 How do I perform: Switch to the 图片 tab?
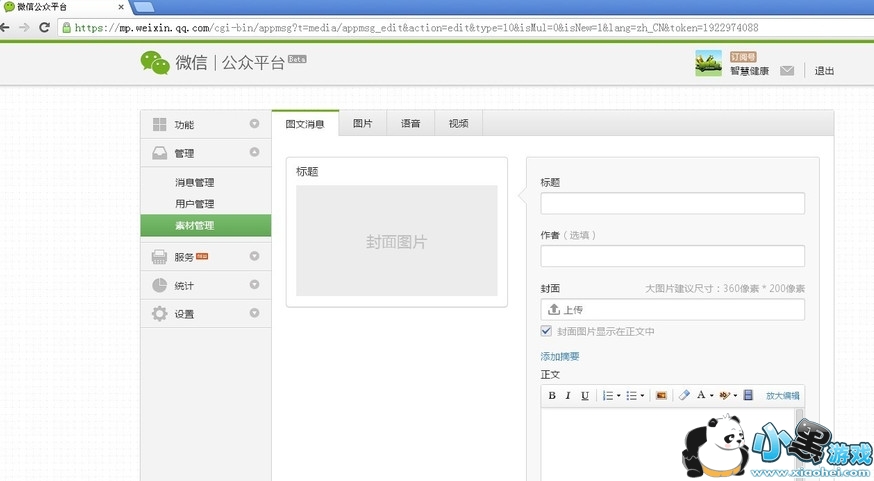tap(362, 124)
